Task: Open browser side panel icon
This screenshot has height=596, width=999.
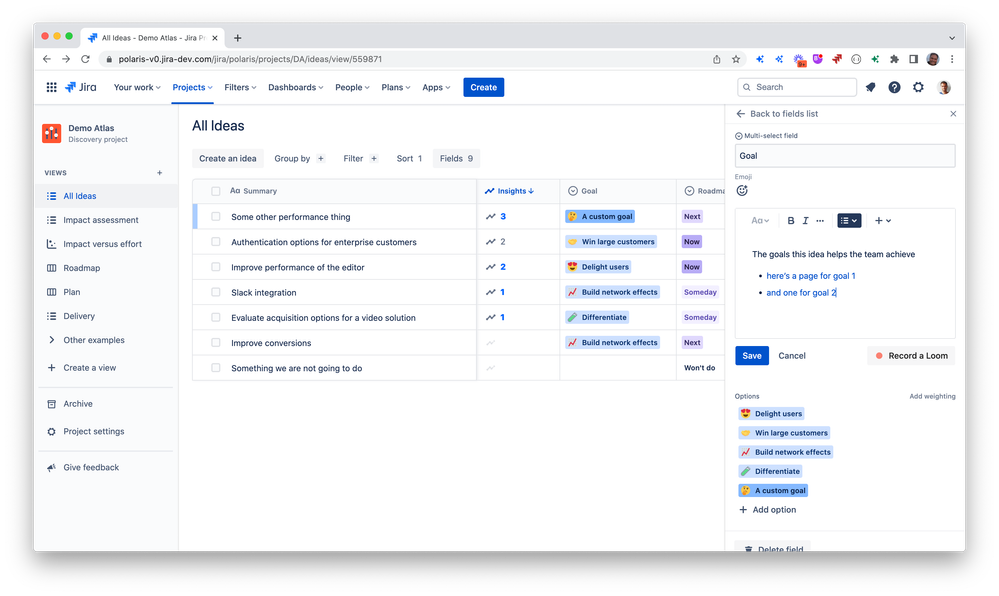Action: click(x=914, y=59)
